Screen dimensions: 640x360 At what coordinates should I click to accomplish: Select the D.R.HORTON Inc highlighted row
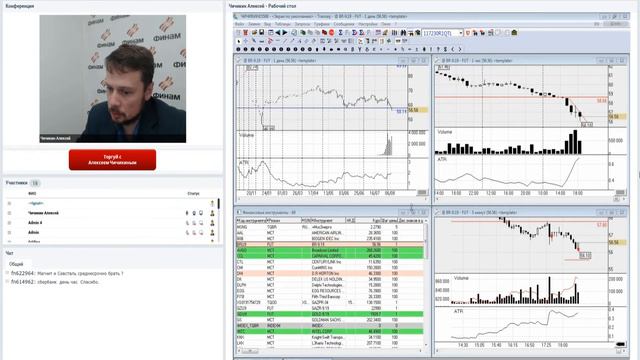point(330,273)
